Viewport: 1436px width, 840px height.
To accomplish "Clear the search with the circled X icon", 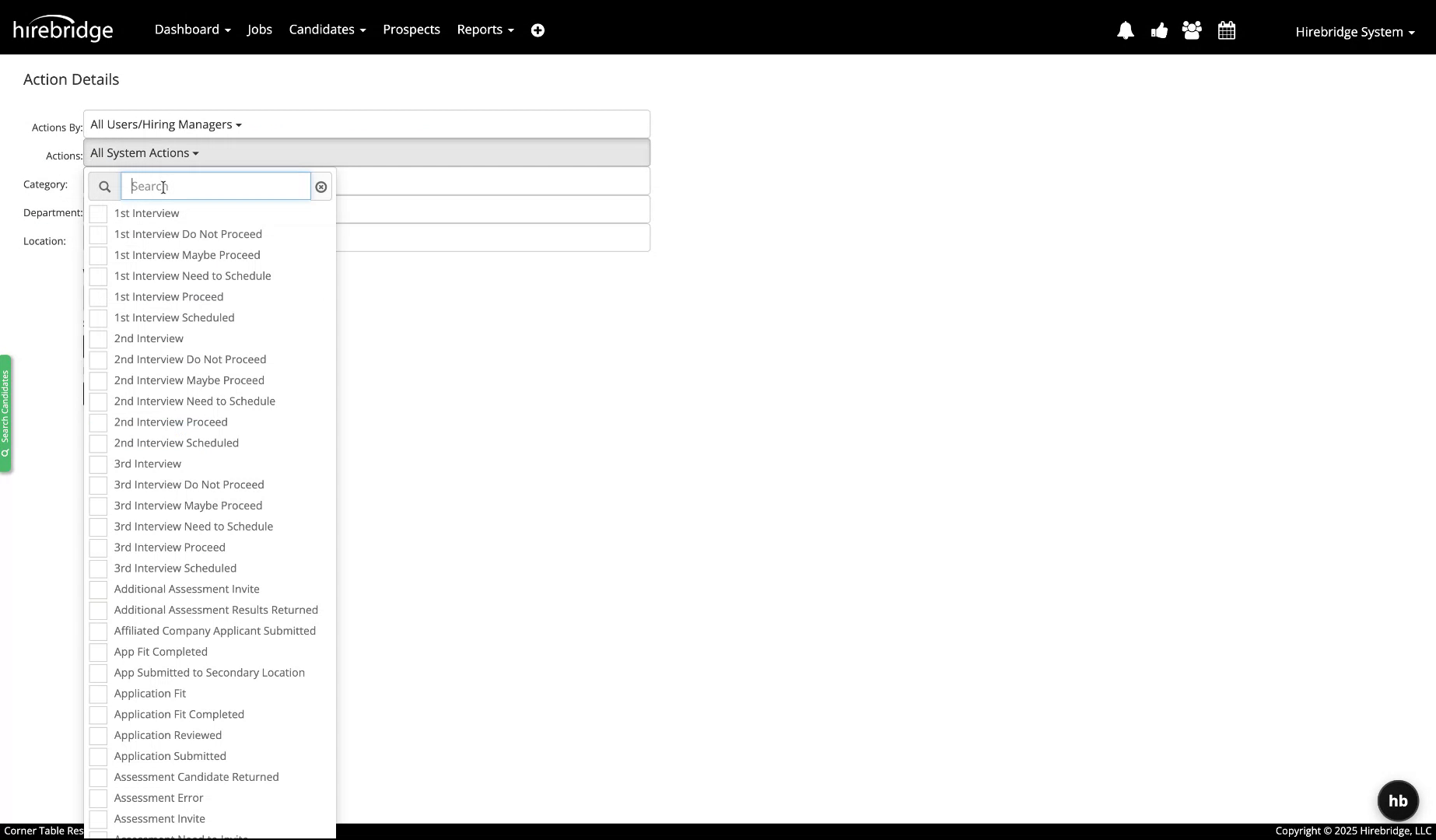I will point(321,187).
